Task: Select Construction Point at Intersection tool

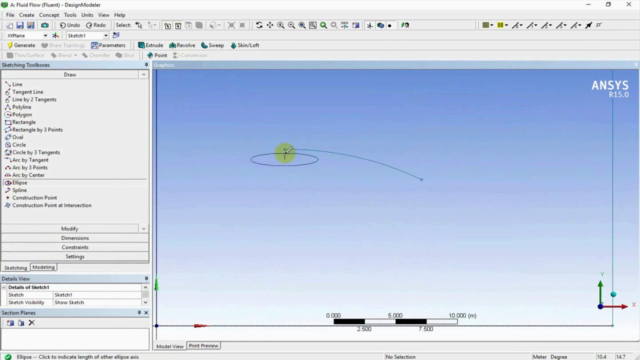Action: pyautogui.click(x=48, y=205)
